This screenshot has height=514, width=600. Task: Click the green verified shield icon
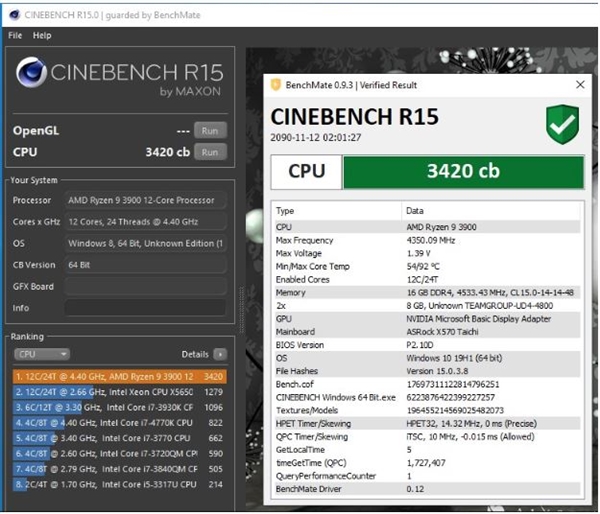pos(562,125)
